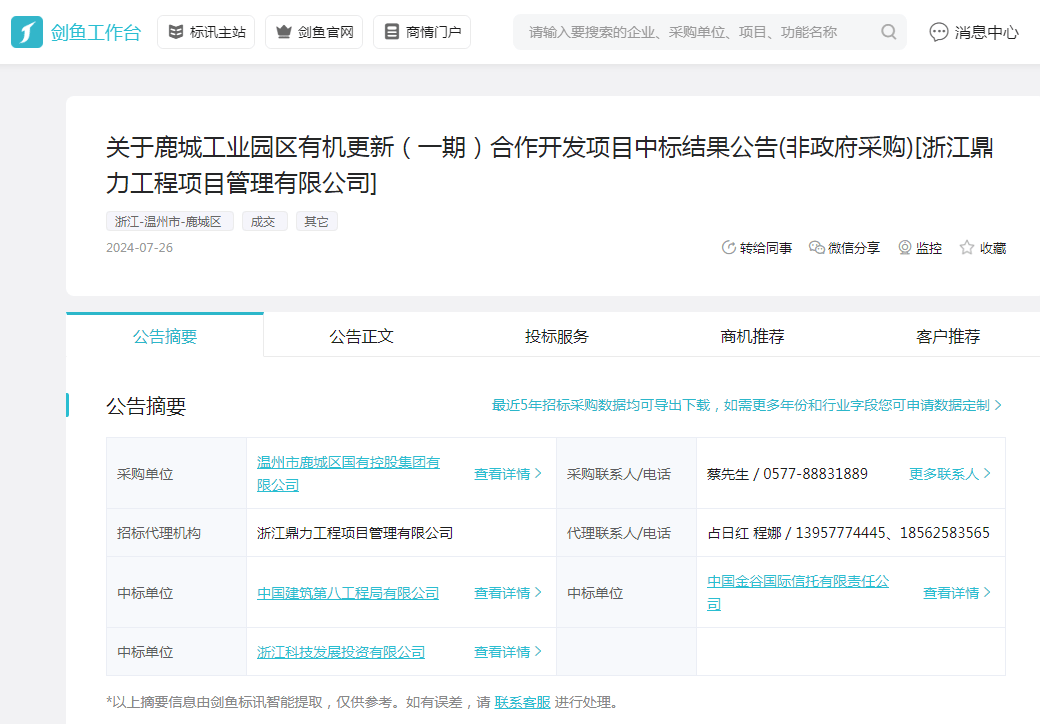View details for 中国金谷国际信托
The height and width of the screenshot is (724, 1040).
pyautogui.click(x=957, y=593)
